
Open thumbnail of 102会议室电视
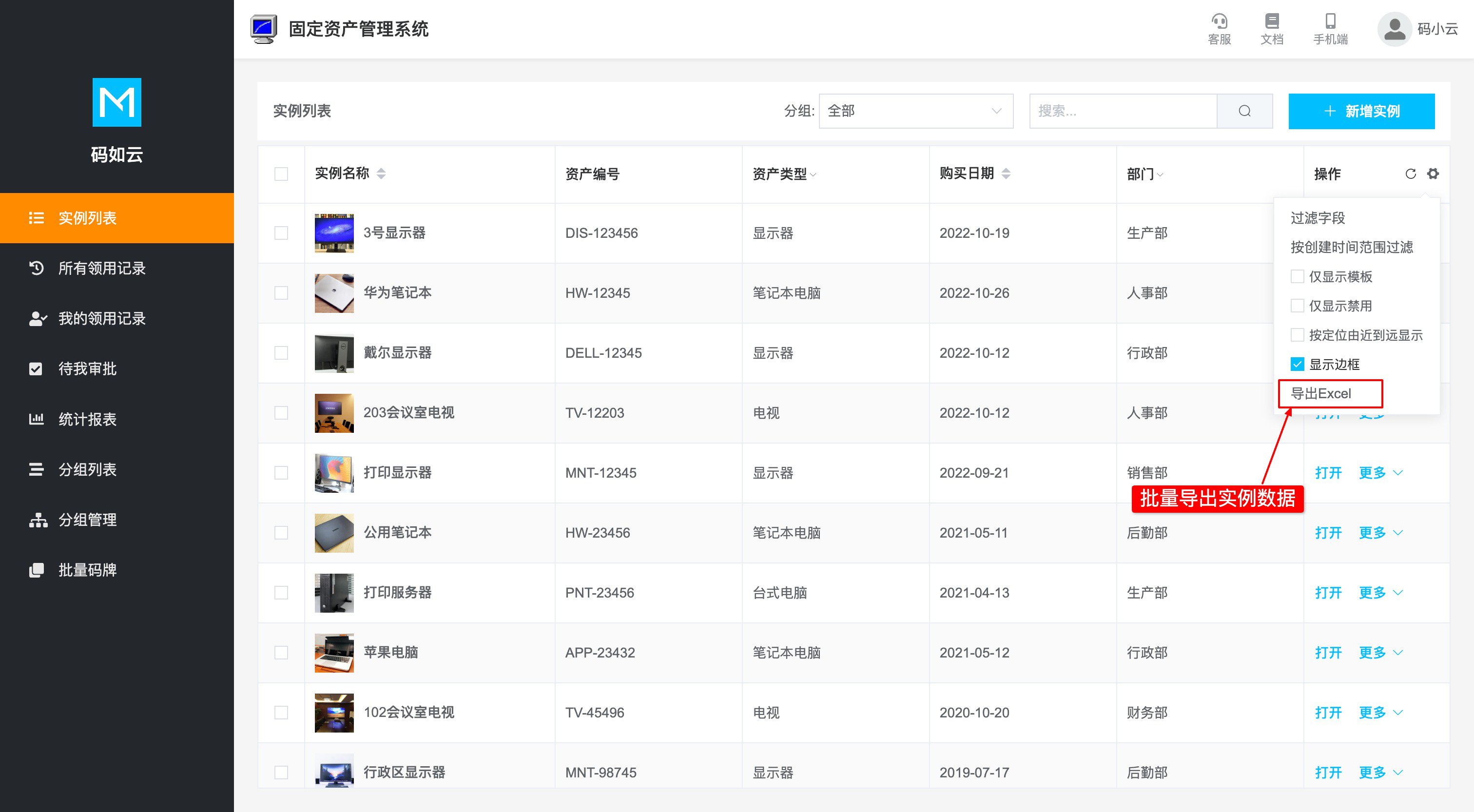pos(334,713)
